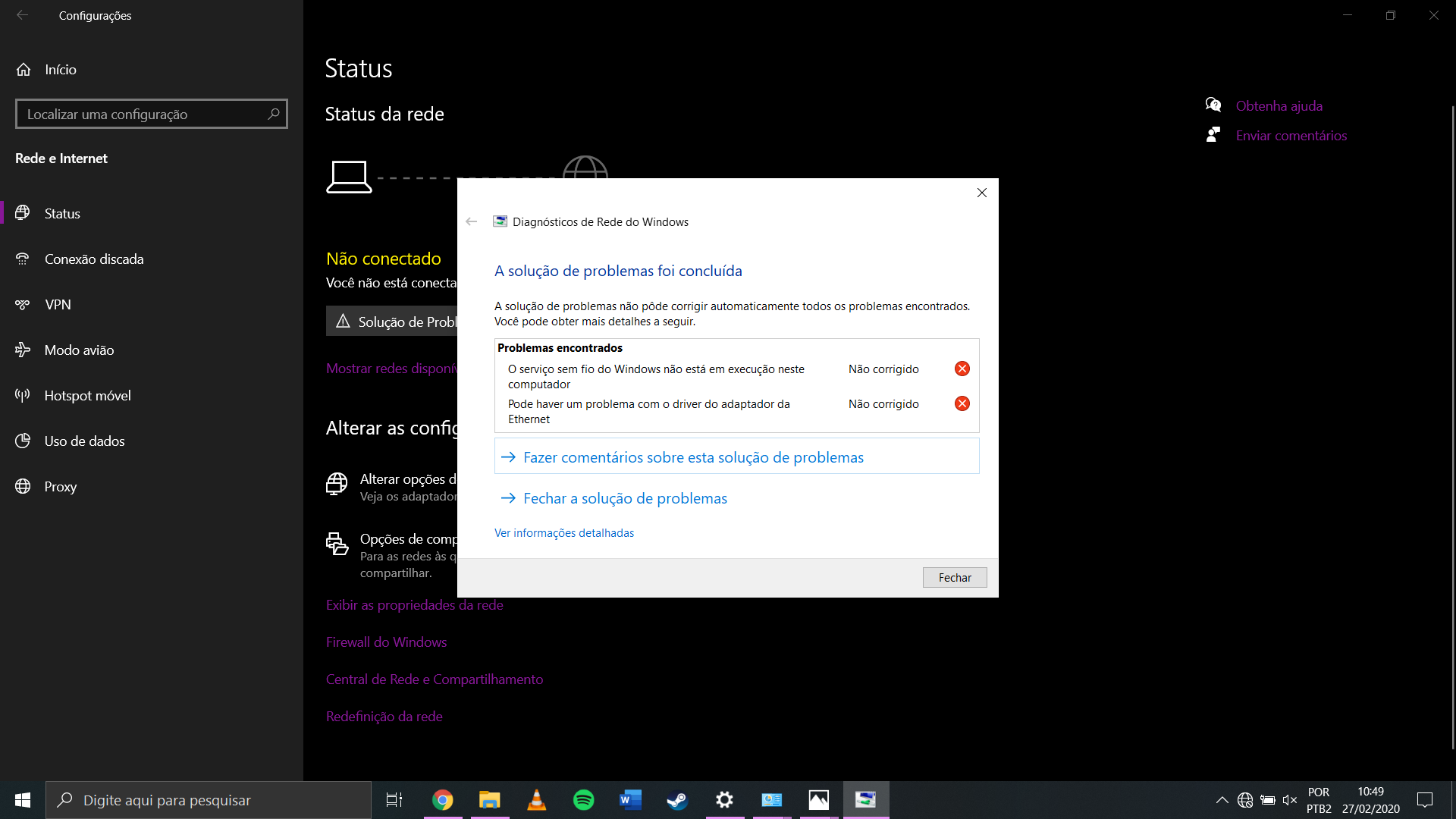
Task: Click the dialog back arrow
Action: click(x=472, y=222)
